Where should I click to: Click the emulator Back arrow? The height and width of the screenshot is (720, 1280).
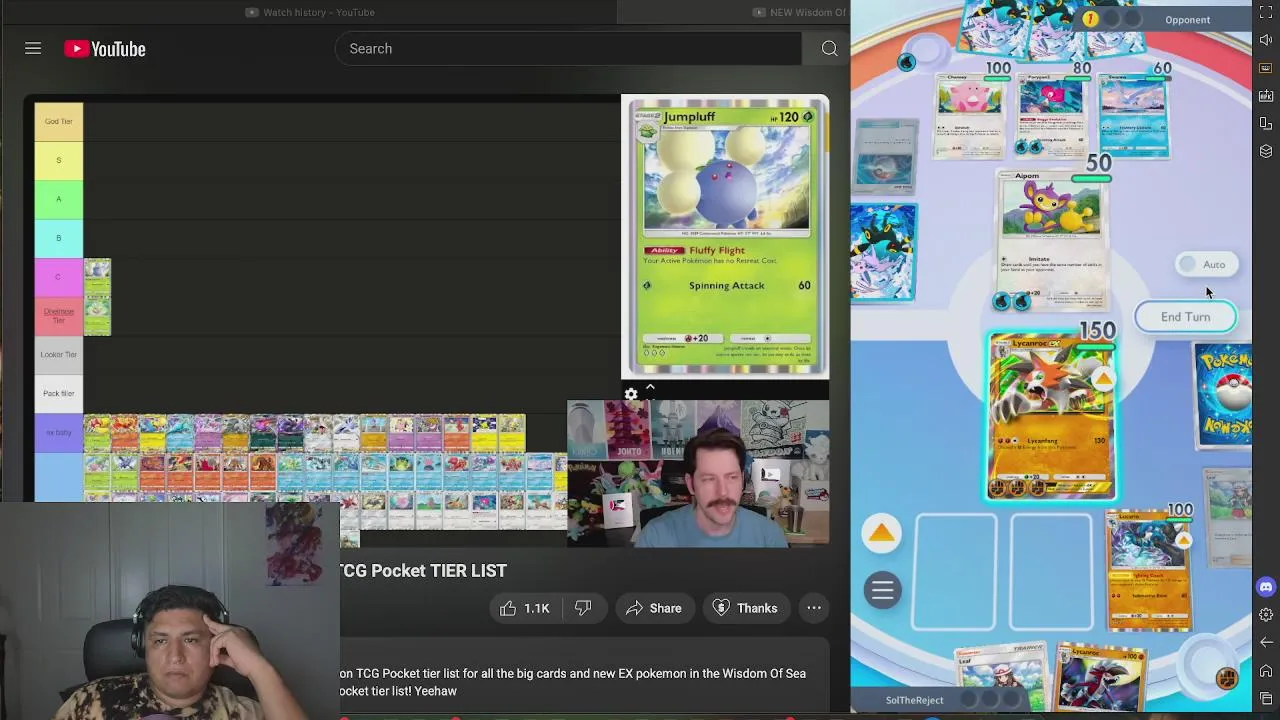(1266, 642)
